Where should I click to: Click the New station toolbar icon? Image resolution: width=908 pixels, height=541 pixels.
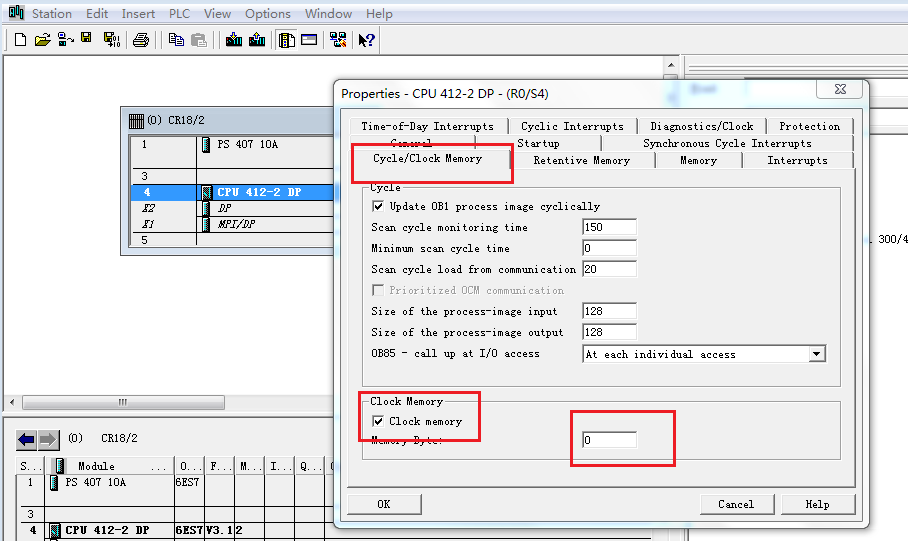(20, 39)
